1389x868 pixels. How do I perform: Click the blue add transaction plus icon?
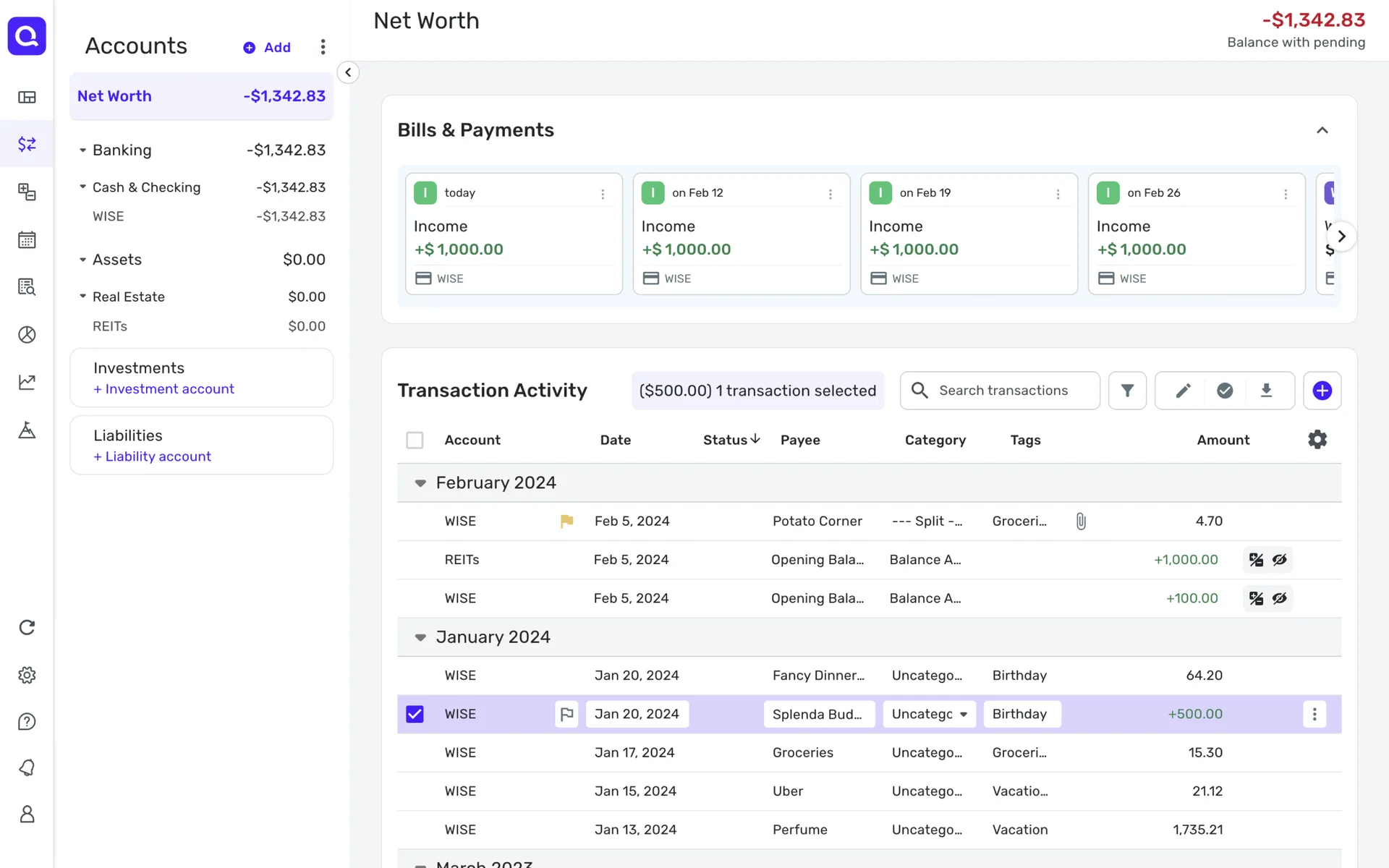1322,391
